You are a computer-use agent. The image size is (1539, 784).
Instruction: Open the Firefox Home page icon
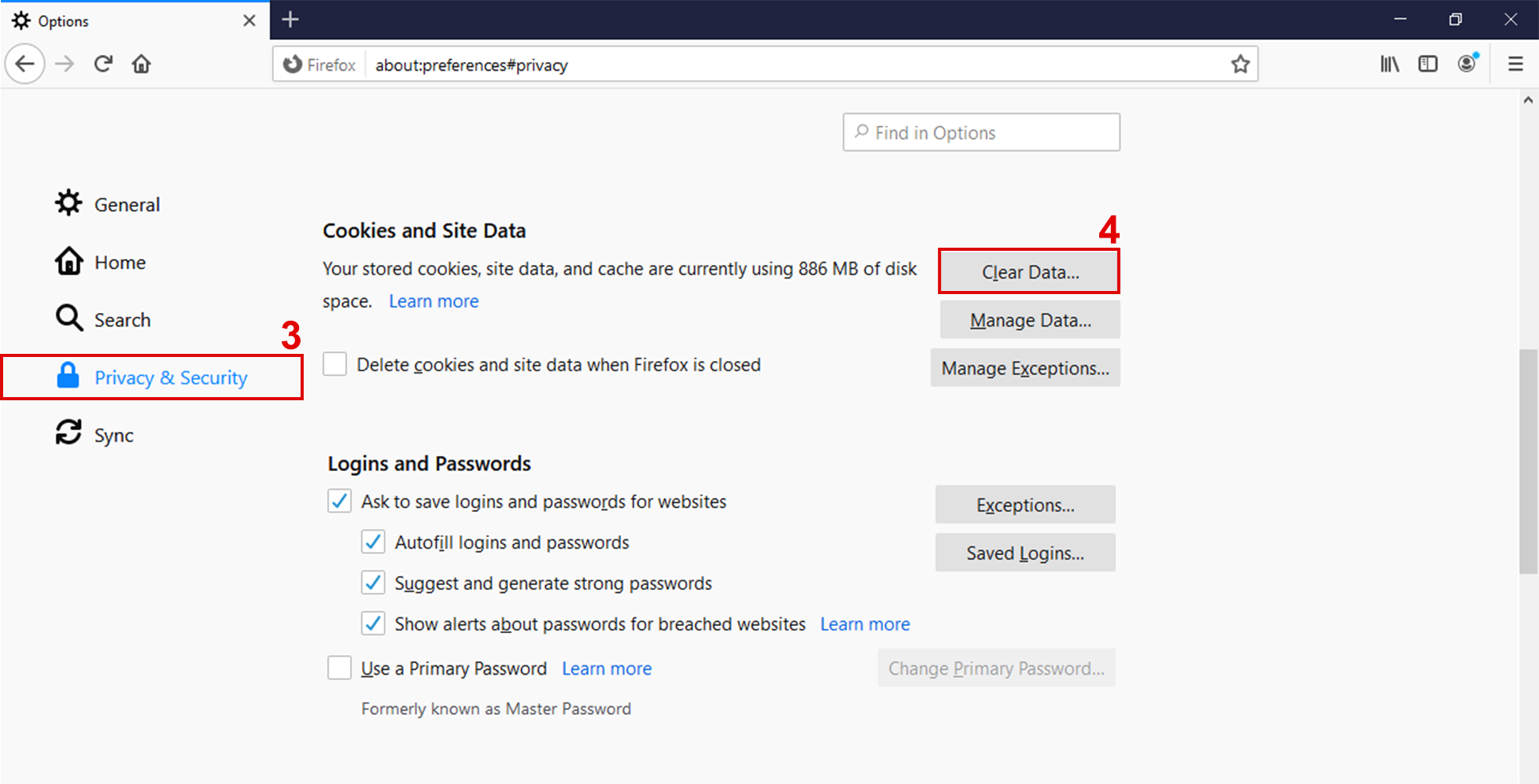pos(142,64)
